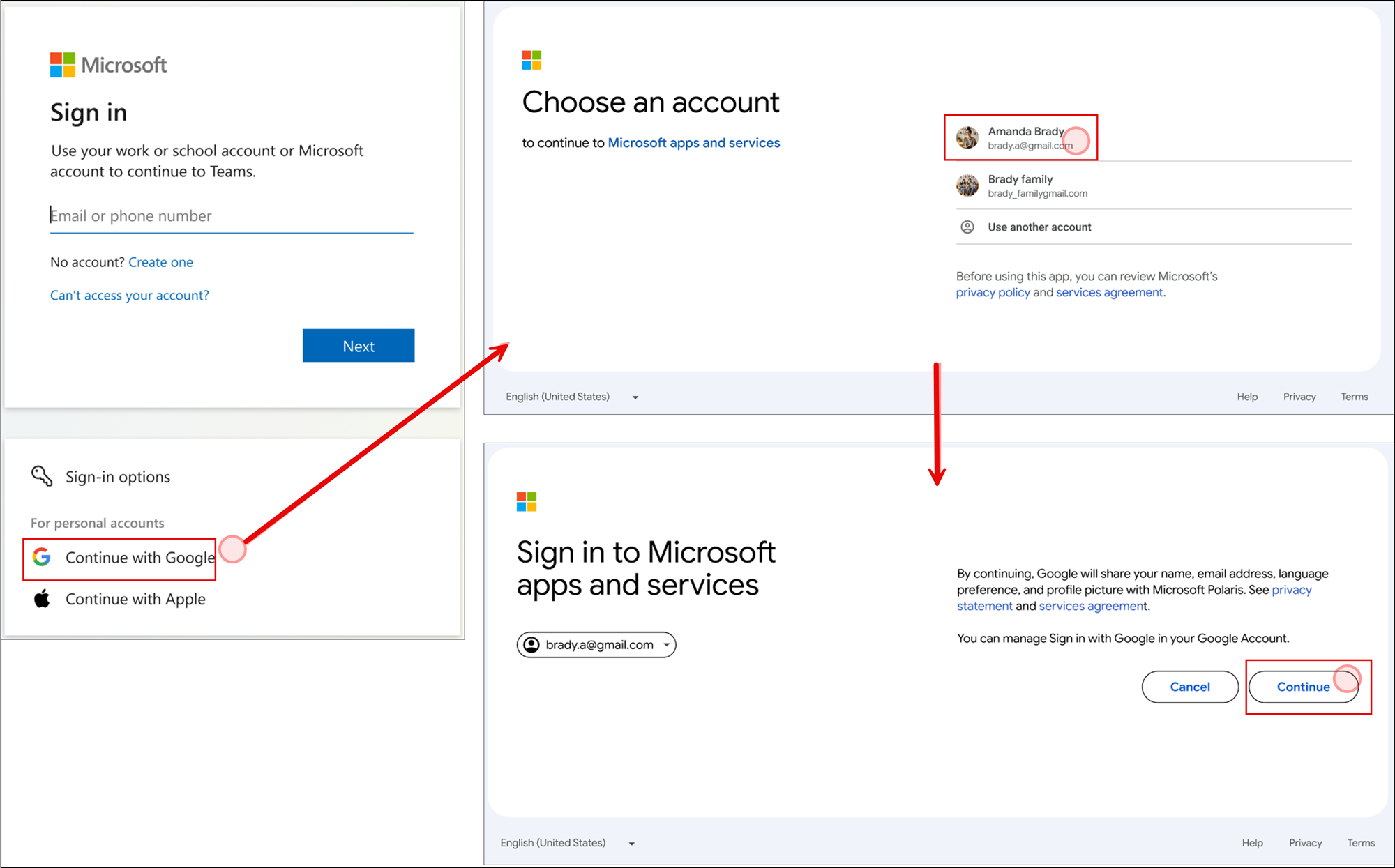Open the Create one link
The image size is (1395, 868).
point(160,262)
